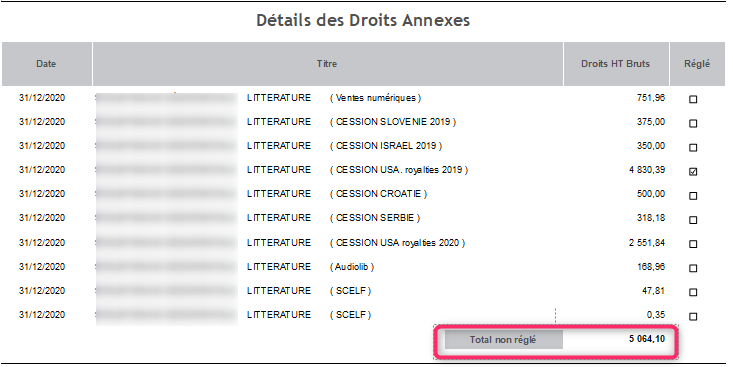Check Réglé for CESSION USA royalties 2020
The height and width of the screenshot is (367, 733).
click(693, 244)
